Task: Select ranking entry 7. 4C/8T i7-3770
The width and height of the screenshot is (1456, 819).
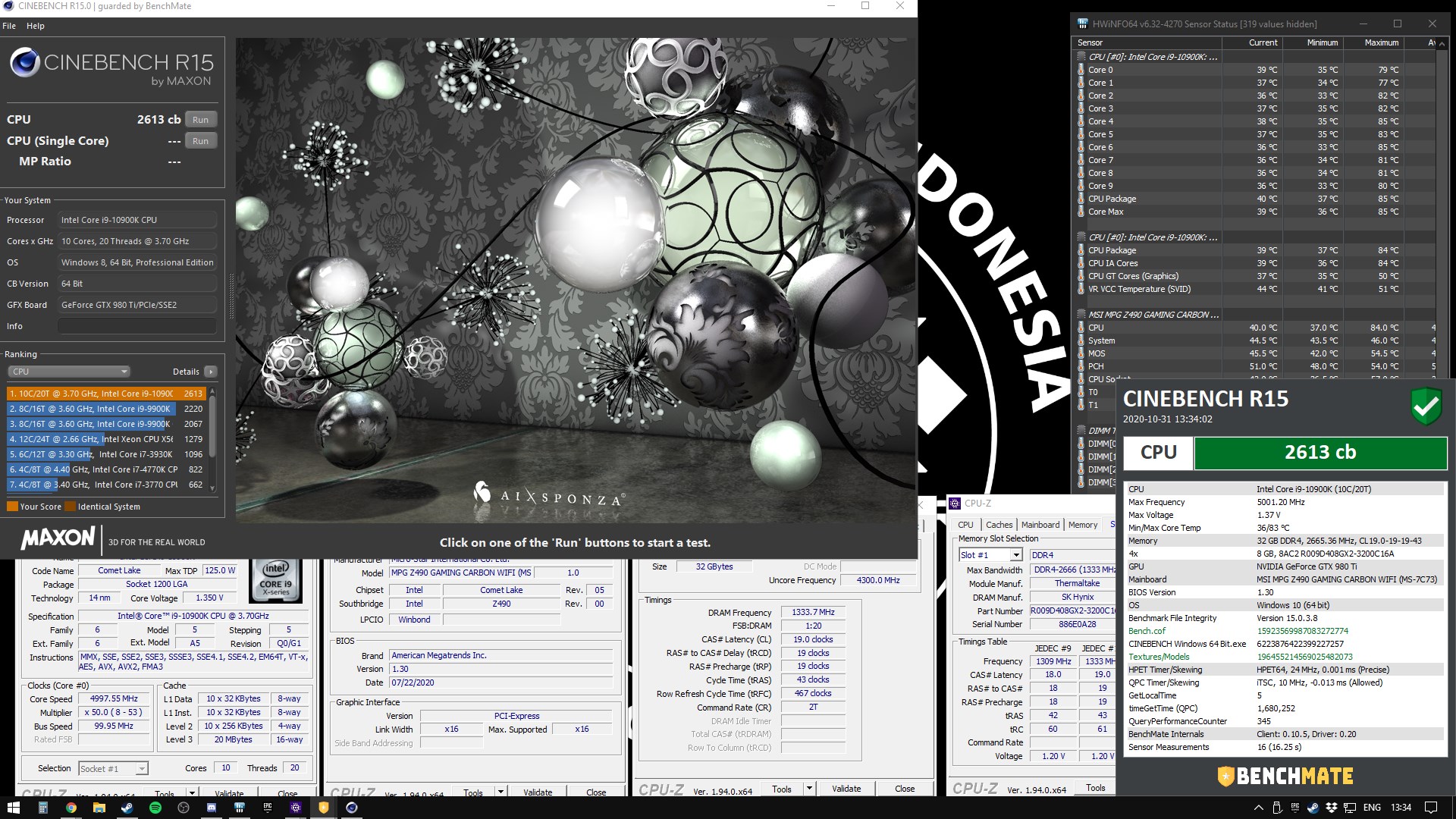Action: click(106, 485)
